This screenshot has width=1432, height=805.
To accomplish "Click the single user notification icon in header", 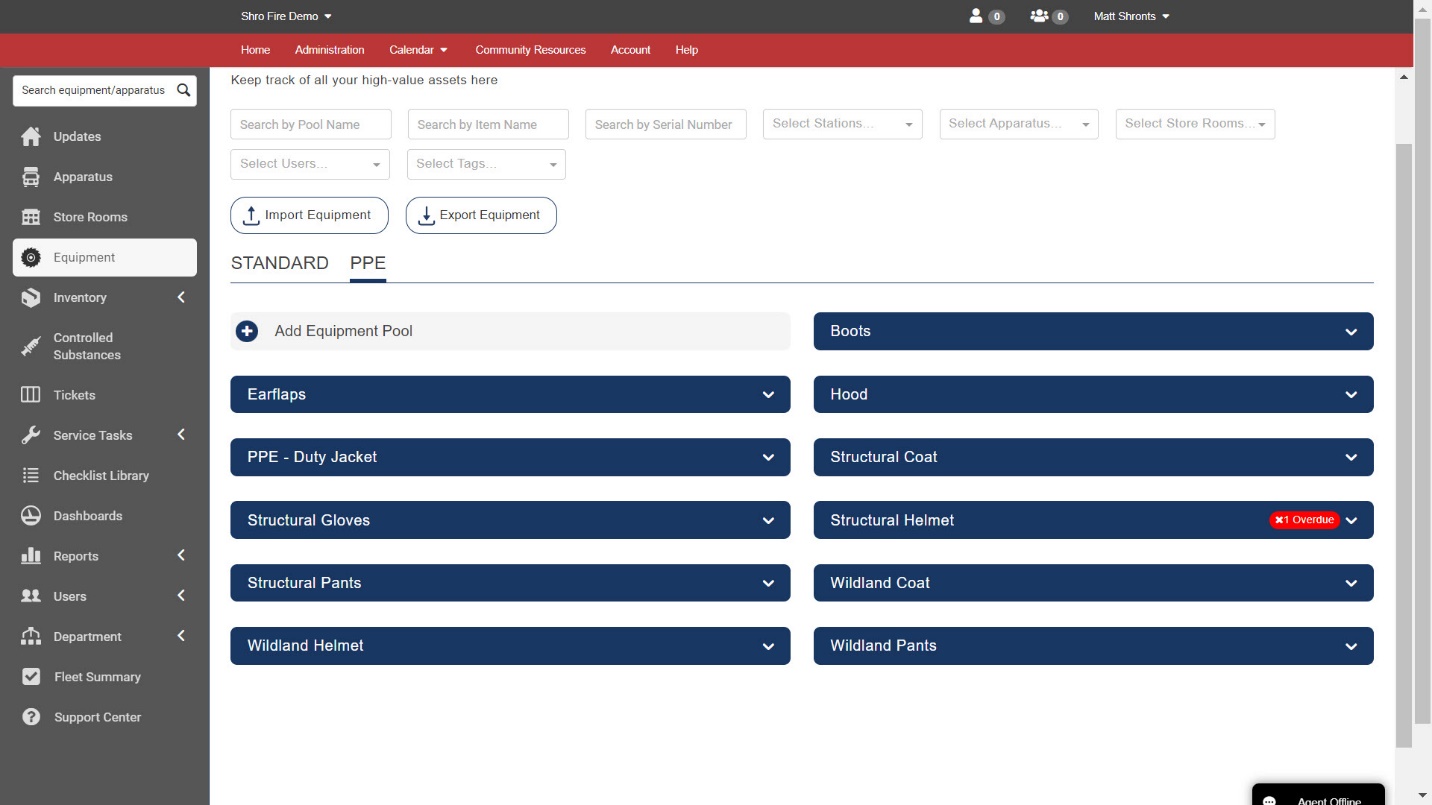I will click(976, 16).
